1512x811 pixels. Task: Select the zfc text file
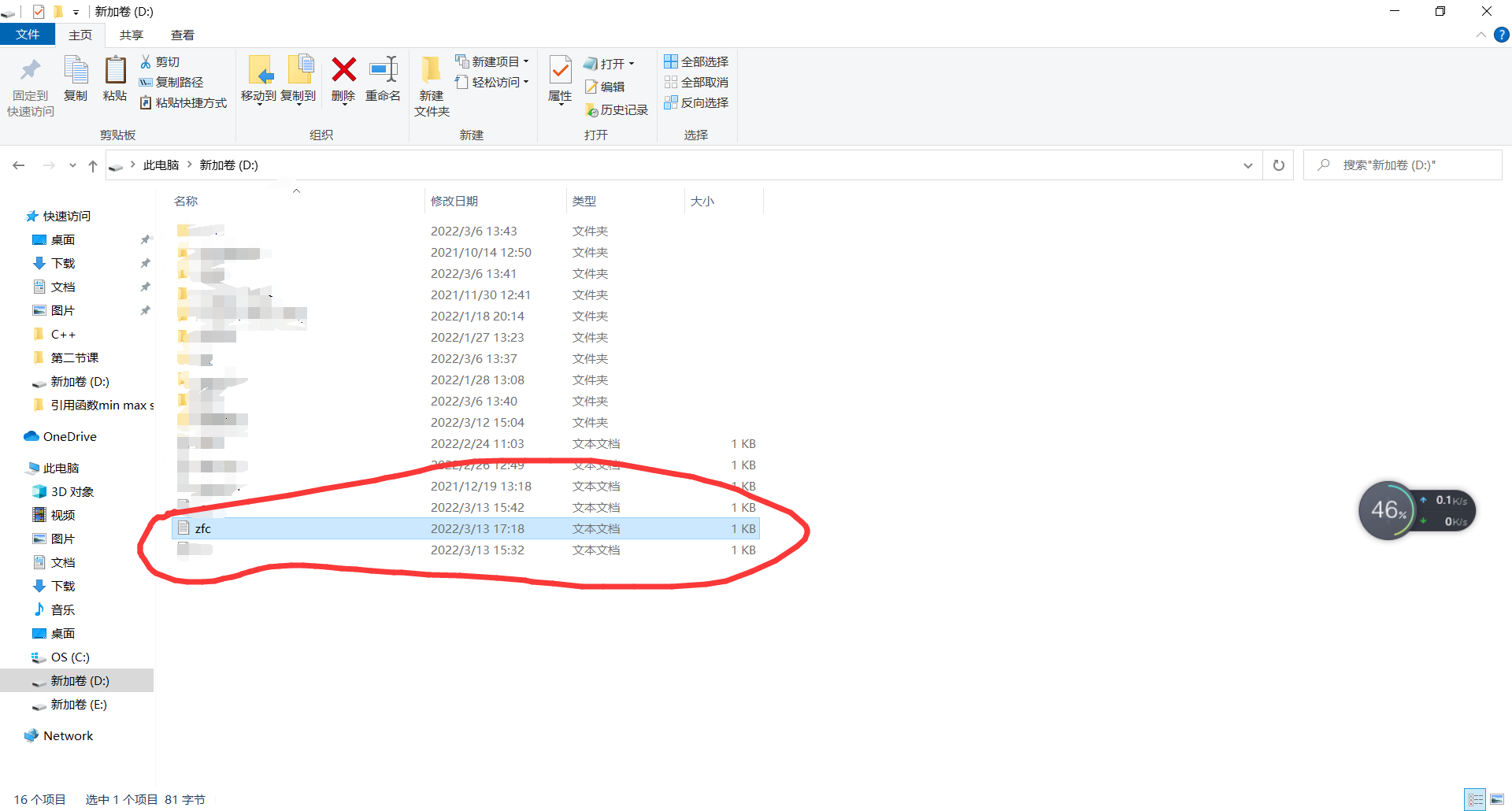[465, 528]
